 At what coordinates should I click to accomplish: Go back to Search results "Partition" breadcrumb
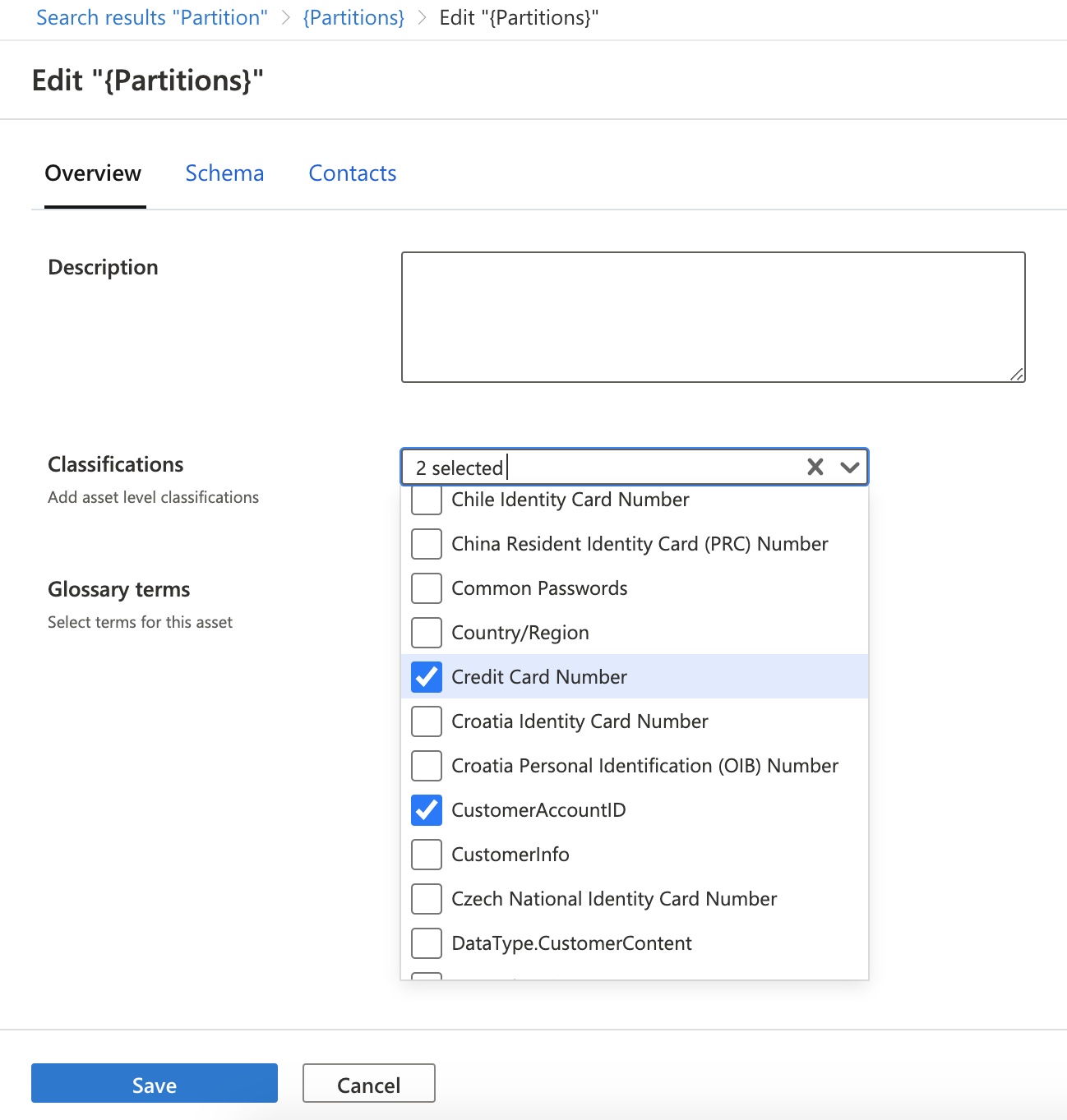(152, 18)
